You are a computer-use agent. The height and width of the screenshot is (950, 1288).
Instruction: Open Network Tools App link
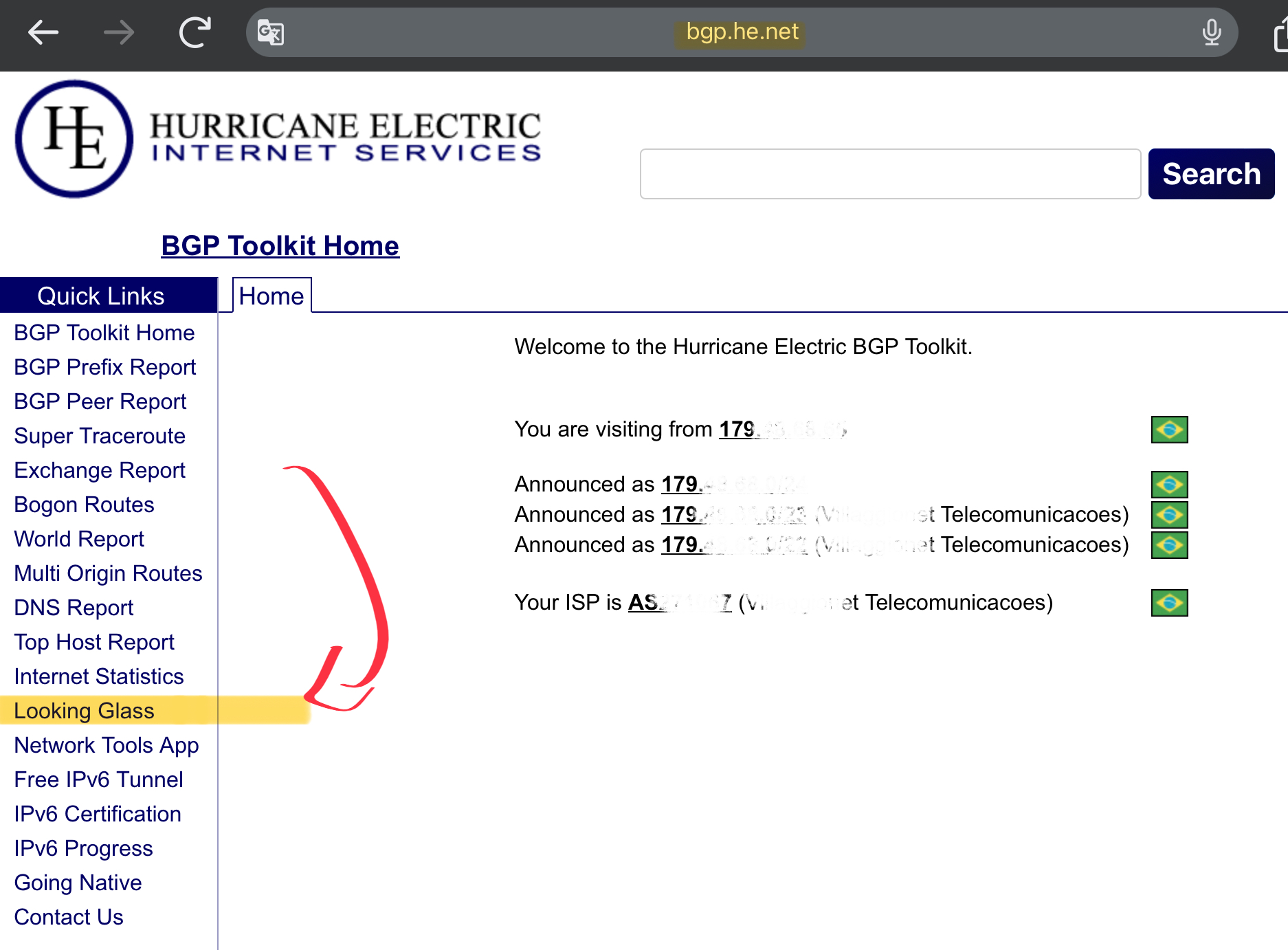pos(107,745)
